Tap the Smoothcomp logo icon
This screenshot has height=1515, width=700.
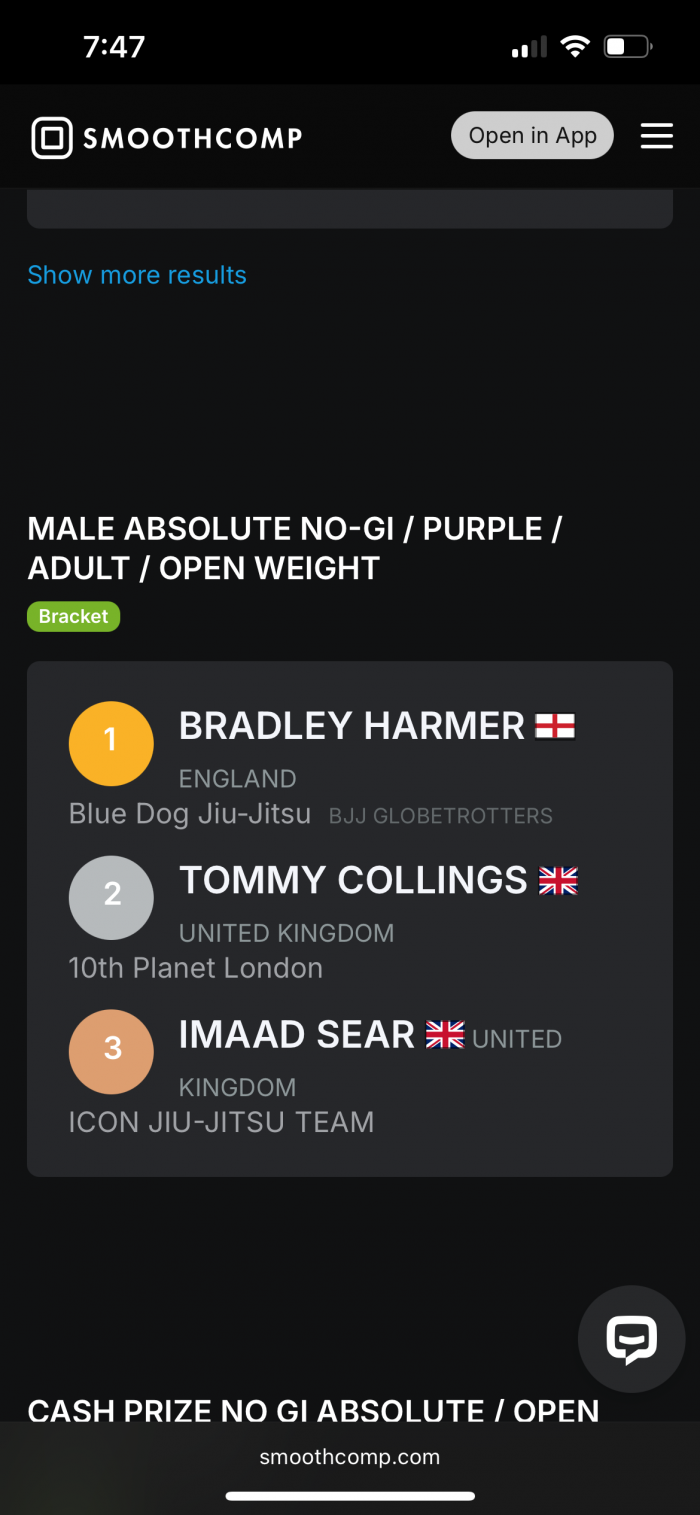click(52, 138)
